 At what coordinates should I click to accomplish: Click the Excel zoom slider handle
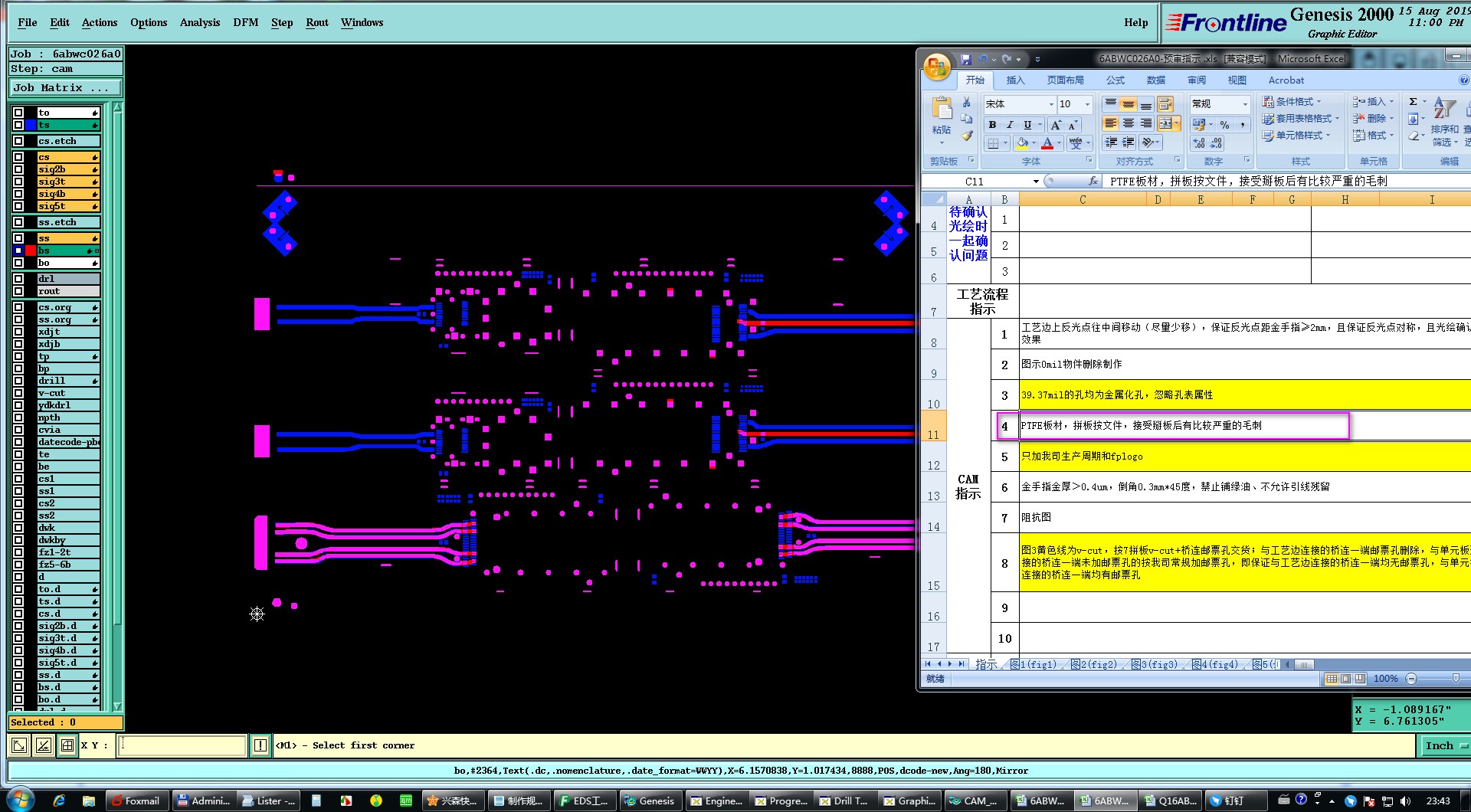(1456, 678)
